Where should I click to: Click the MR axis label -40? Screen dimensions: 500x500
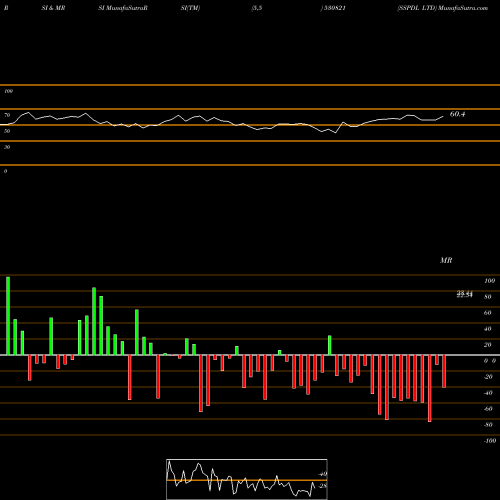point(488,393)
